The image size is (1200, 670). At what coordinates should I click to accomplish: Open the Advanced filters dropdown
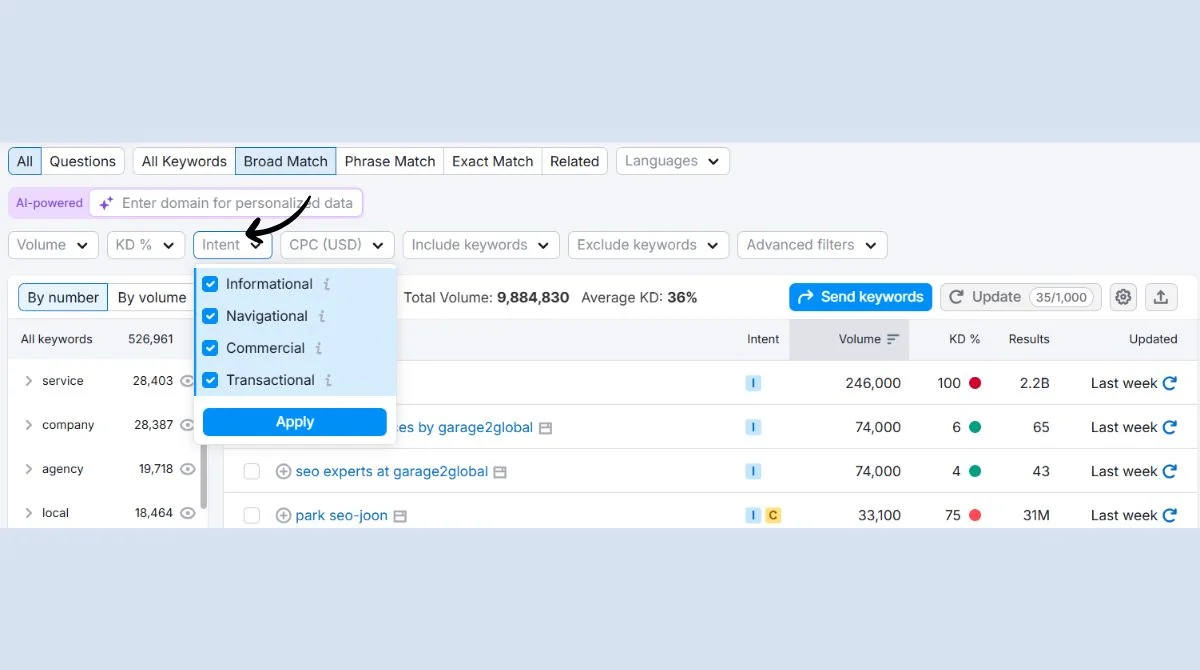(812, 245)
